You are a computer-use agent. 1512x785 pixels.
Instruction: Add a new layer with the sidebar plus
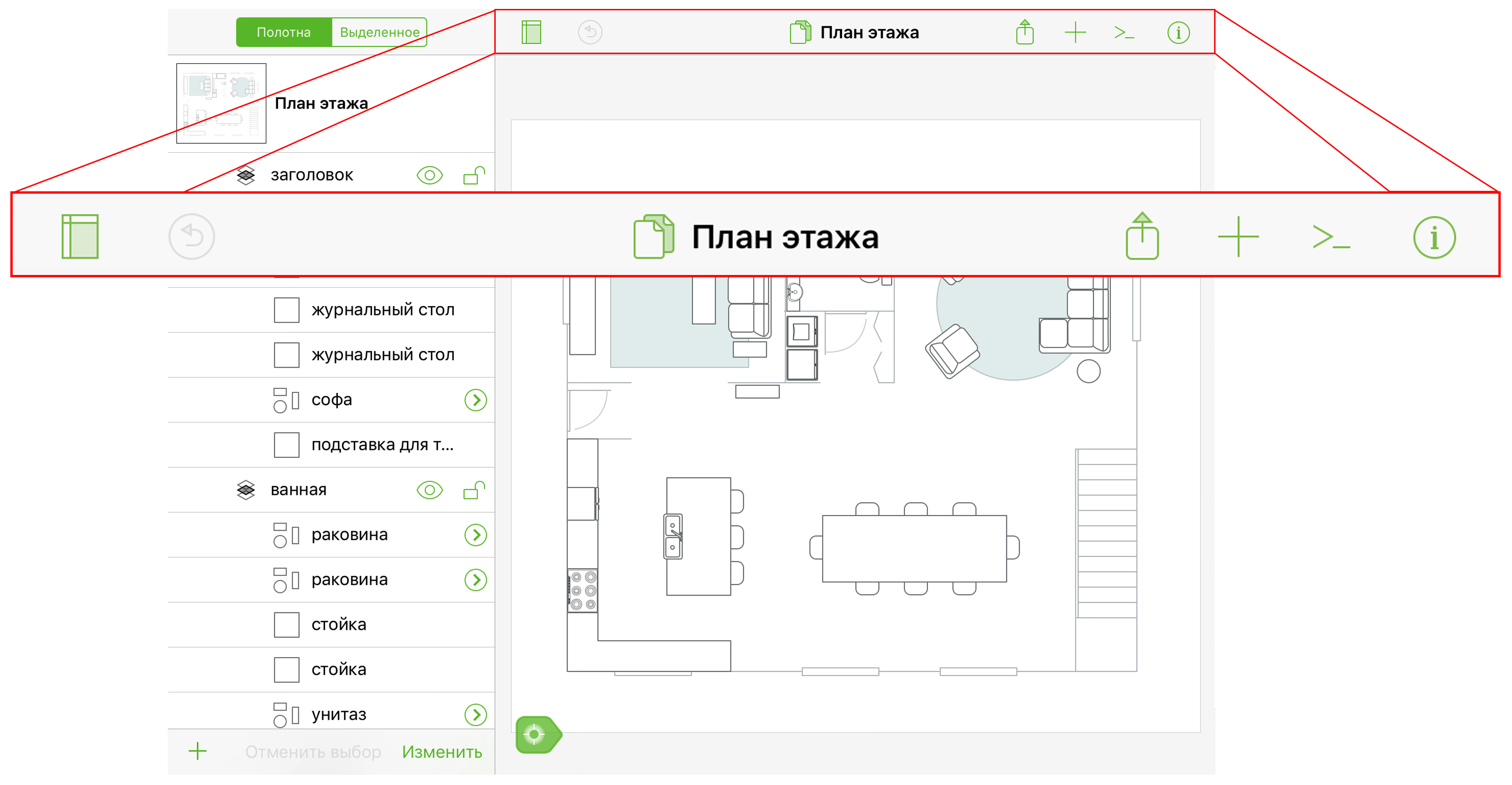(x=198, y=751)
